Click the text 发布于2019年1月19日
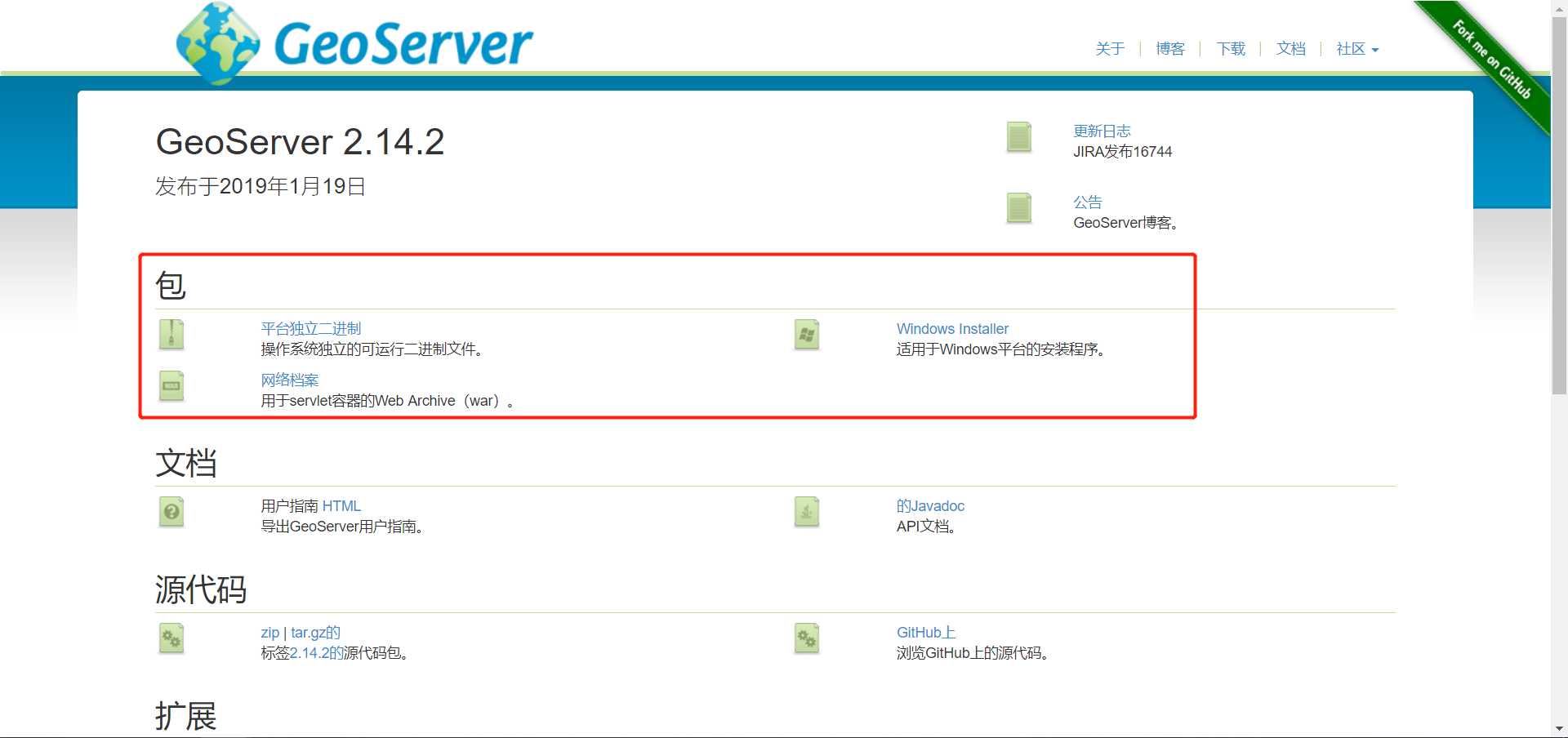 pos(261,187)
